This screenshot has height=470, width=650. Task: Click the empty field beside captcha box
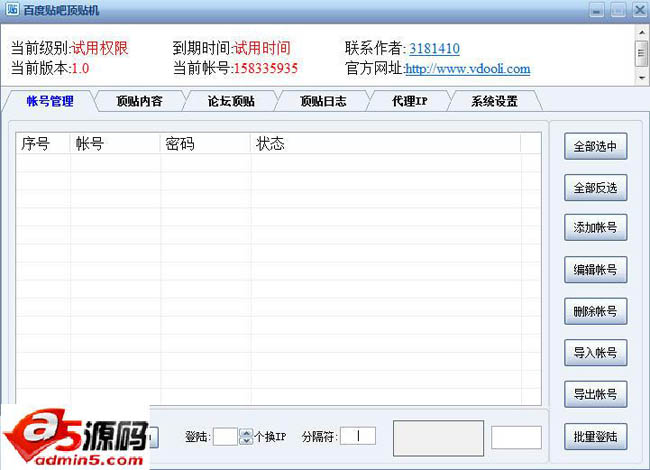point(517,437)
